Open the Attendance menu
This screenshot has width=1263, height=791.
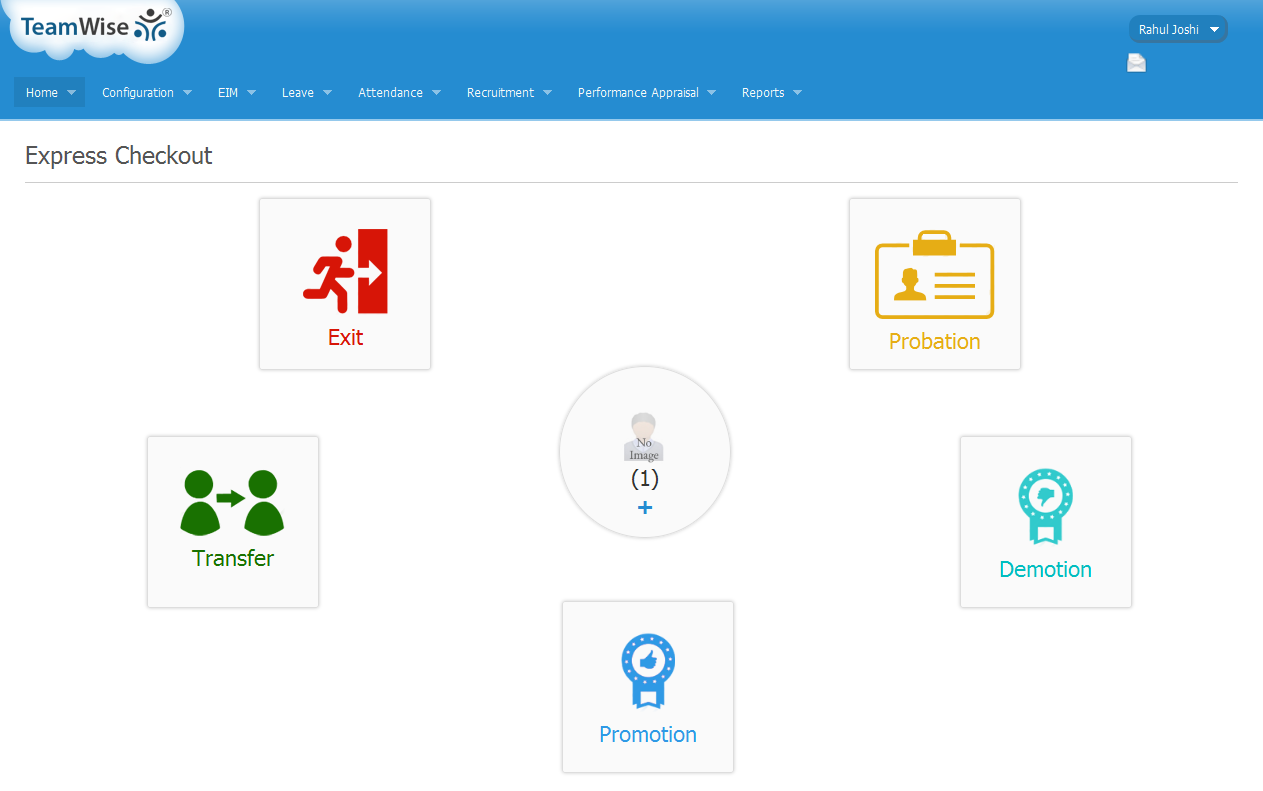tap(400, 93)
